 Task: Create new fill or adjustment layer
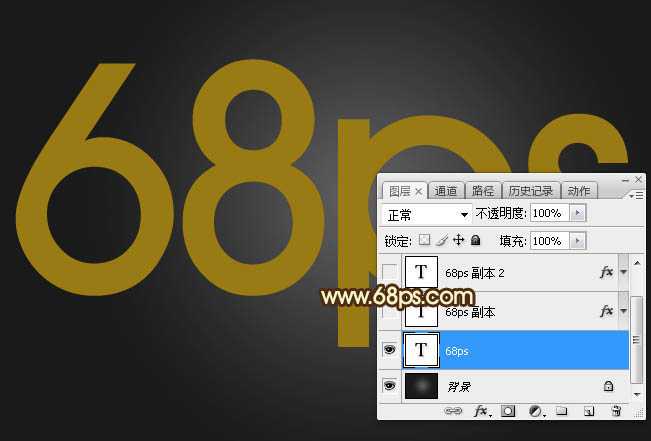[535, 410]
